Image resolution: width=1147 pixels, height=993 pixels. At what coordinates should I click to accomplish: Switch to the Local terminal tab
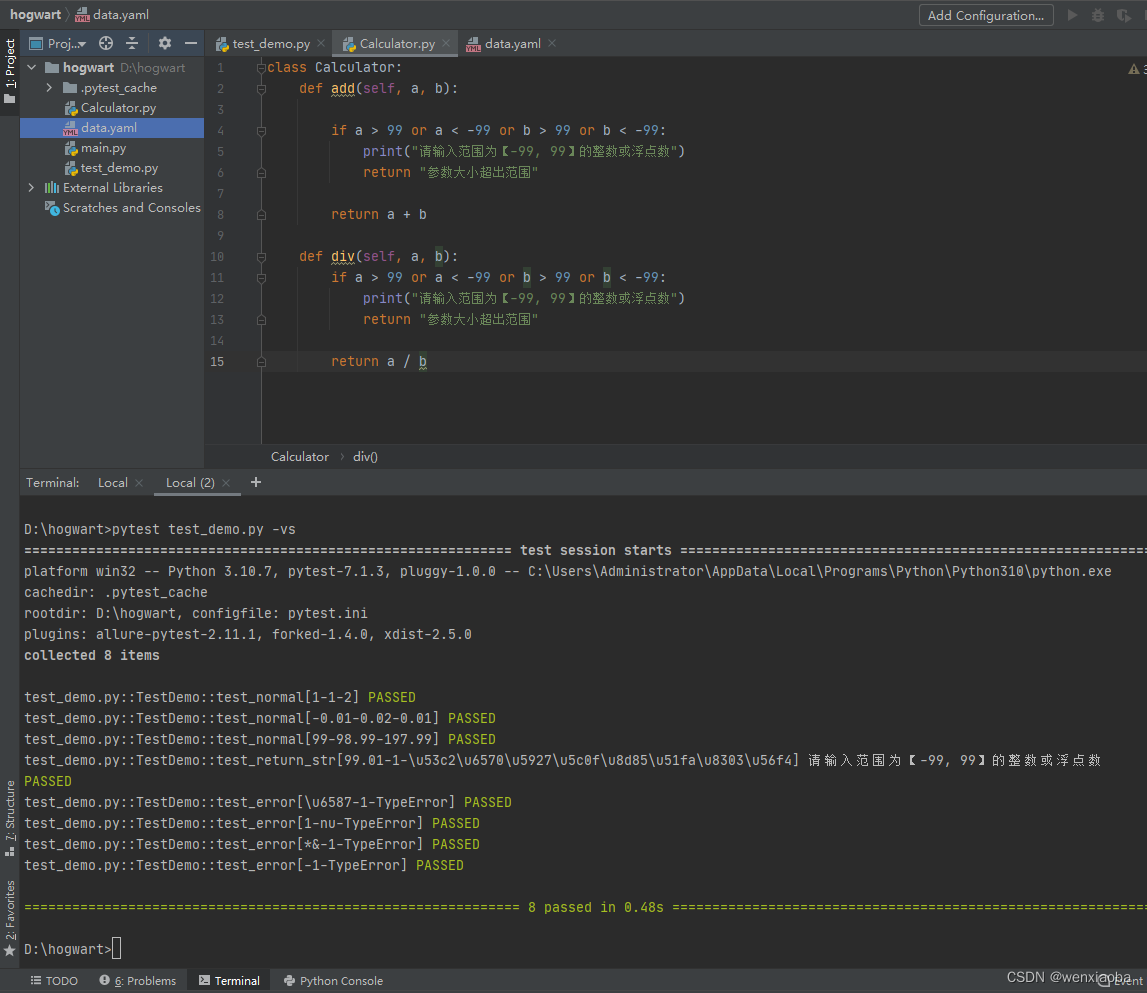click(112, 483)
